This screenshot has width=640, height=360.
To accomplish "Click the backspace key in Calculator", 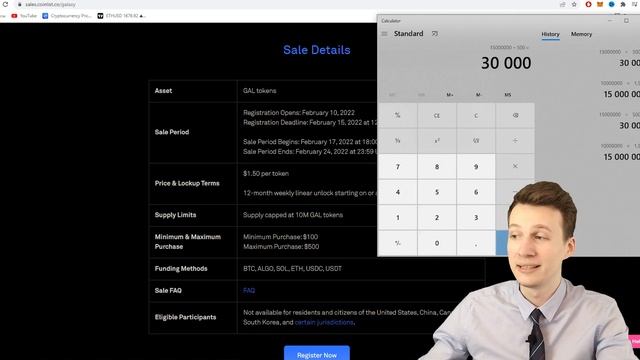I will 515,116.
